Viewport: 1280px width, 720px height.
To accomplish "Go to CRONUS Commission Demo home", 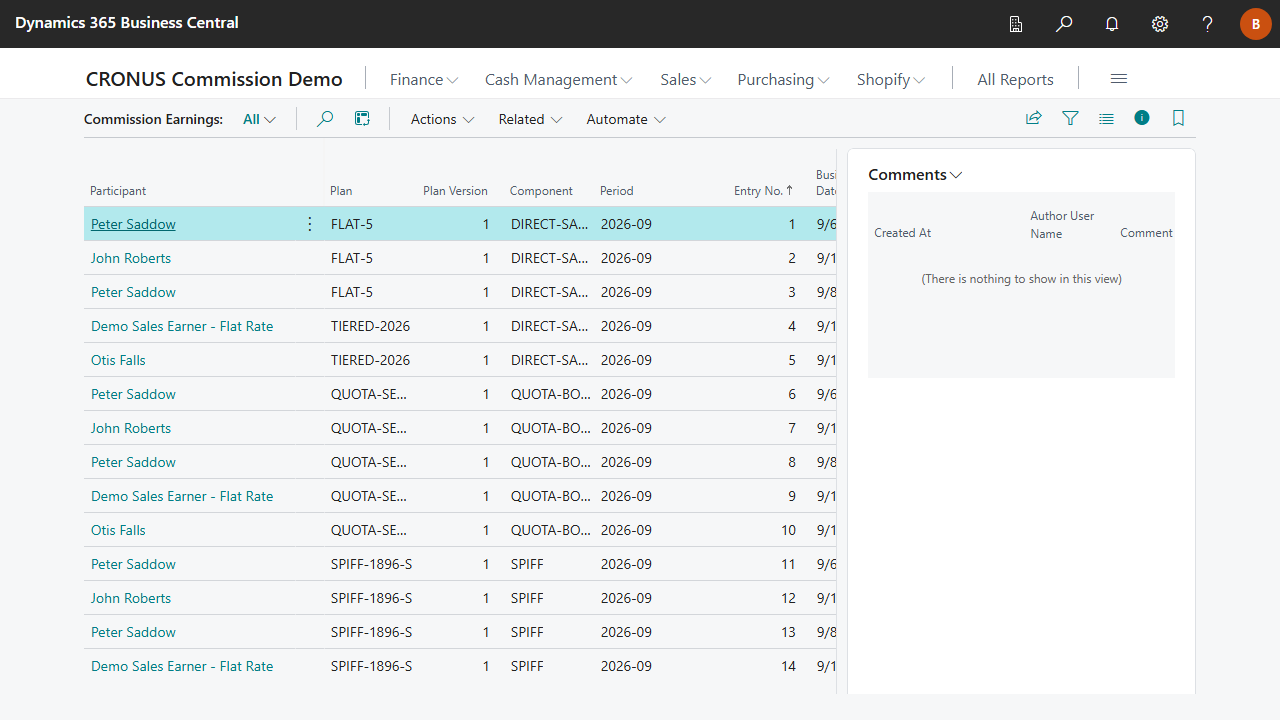I will (x=214, y=79).
